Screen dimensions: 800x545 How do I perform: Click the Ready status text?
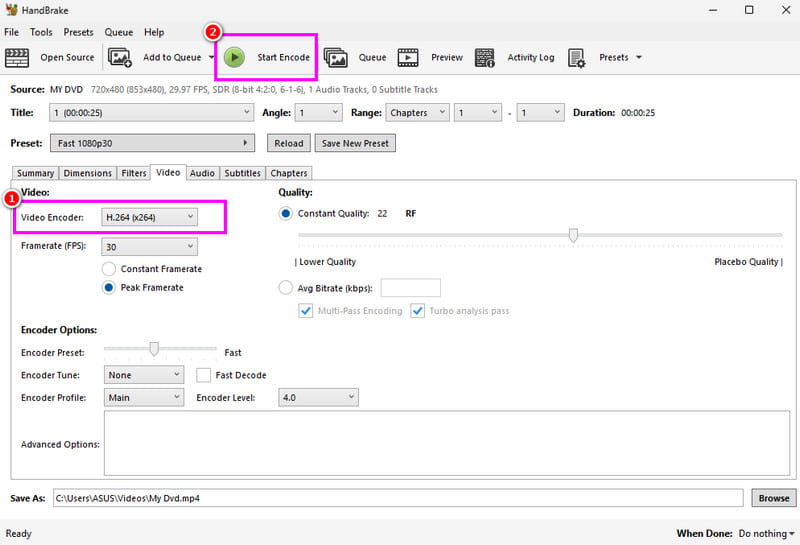18,533
